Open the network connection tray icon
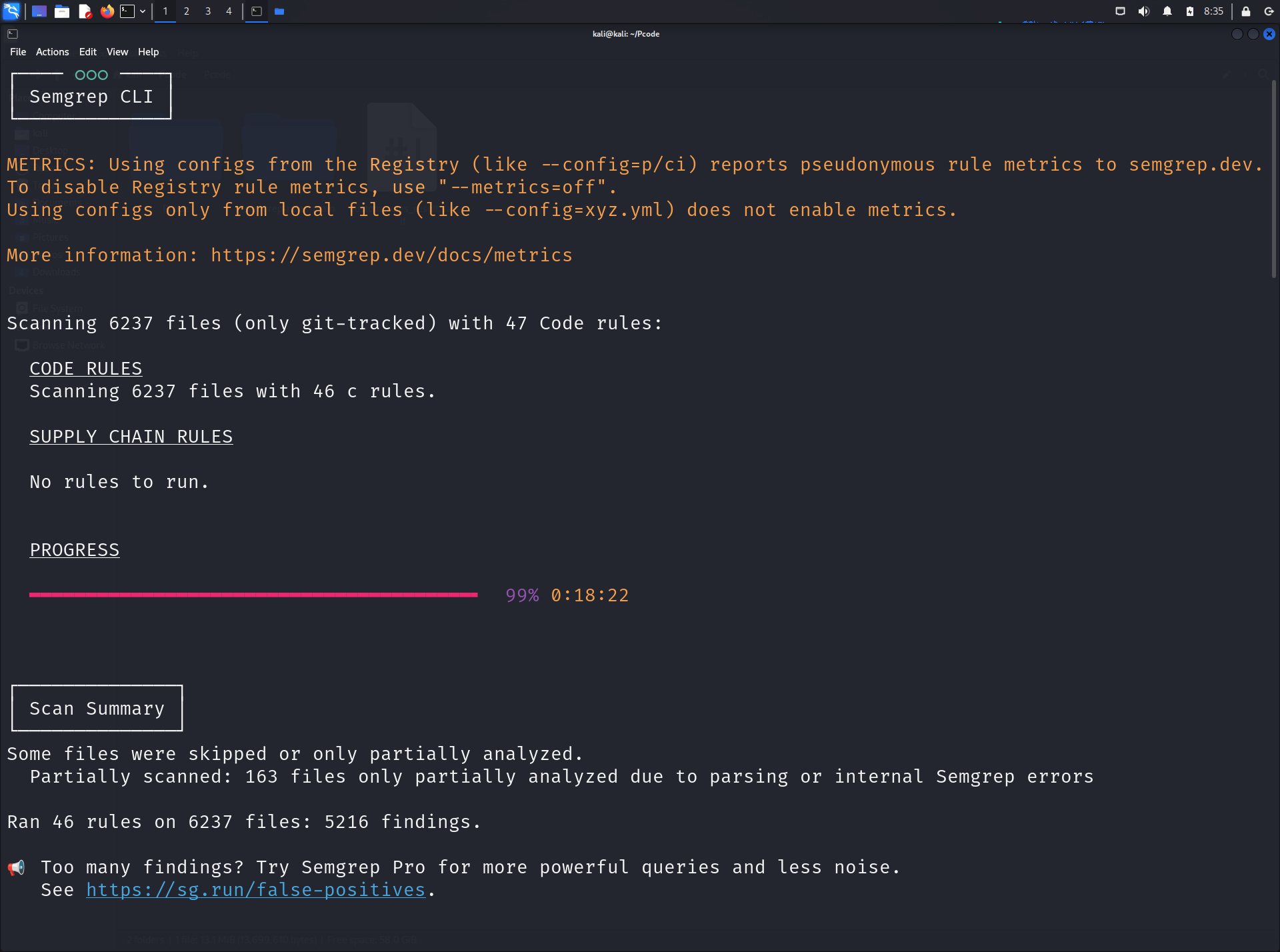 [x=1121, y=11]
